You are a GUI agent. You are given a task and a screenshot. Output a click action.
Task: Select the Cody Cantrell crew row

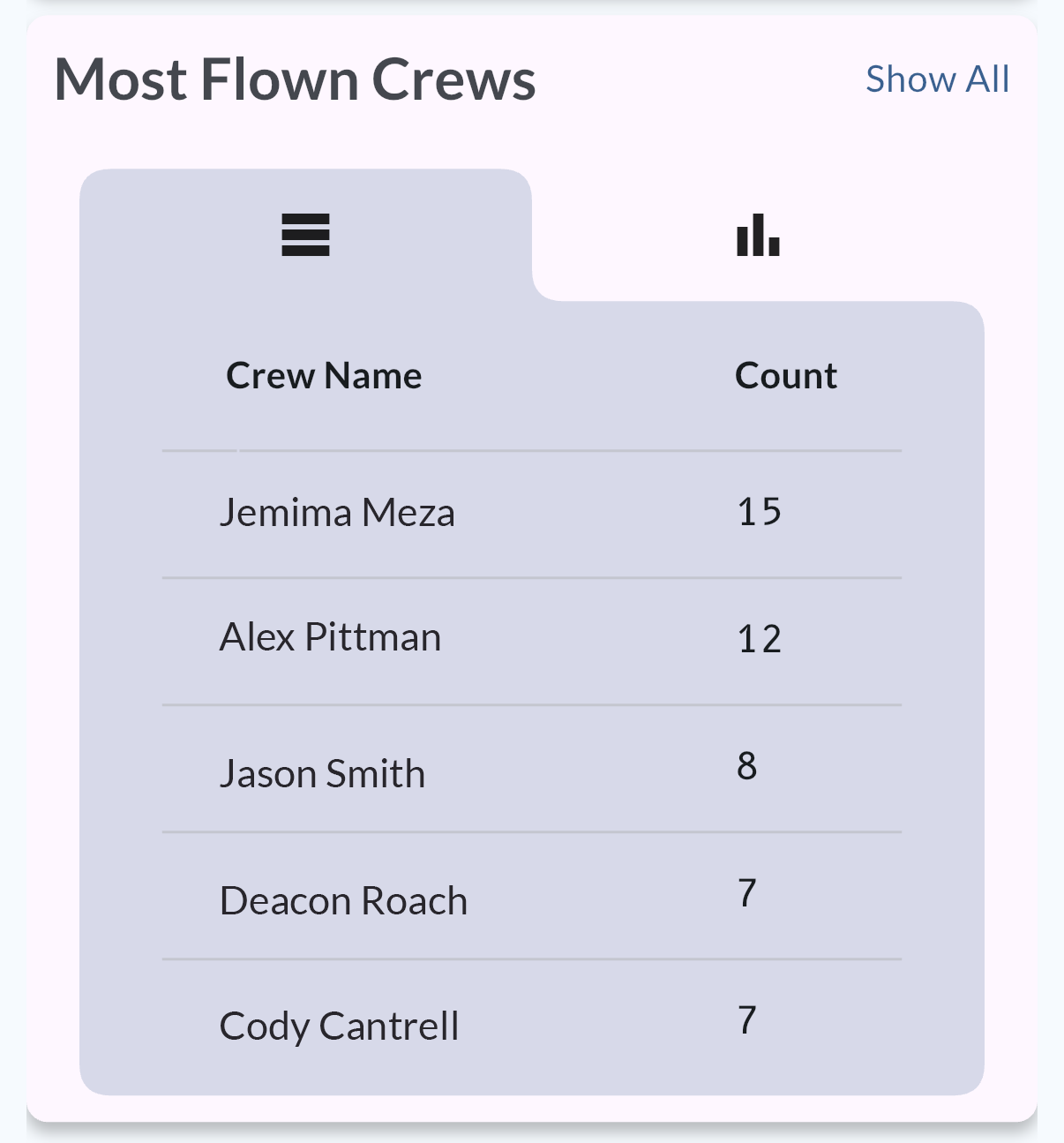(x=339, y=1026)
